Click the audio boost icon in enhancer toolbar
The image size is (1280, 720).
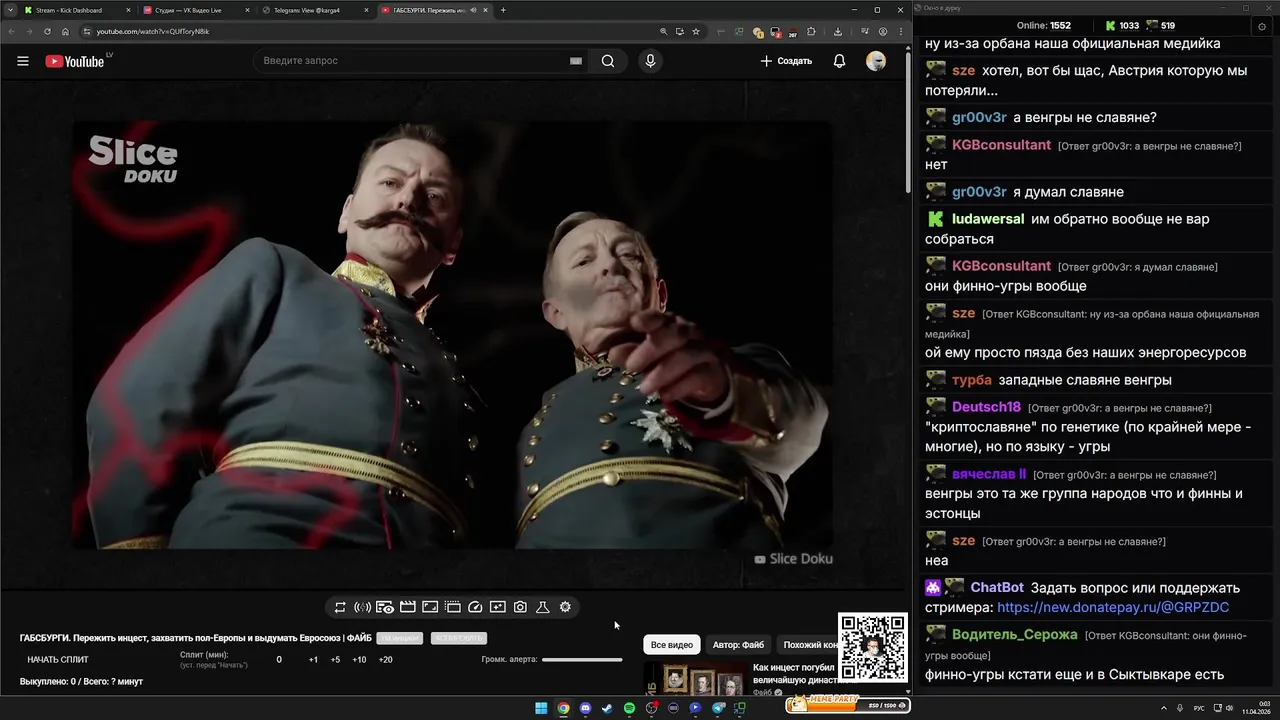point(362,607)
